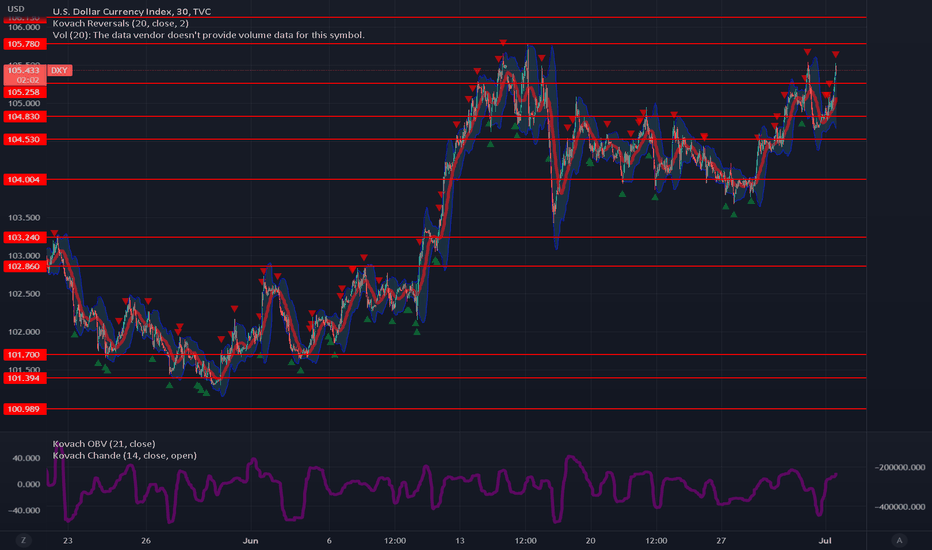Select the 105.780 price level label

(x=24, y=44)
